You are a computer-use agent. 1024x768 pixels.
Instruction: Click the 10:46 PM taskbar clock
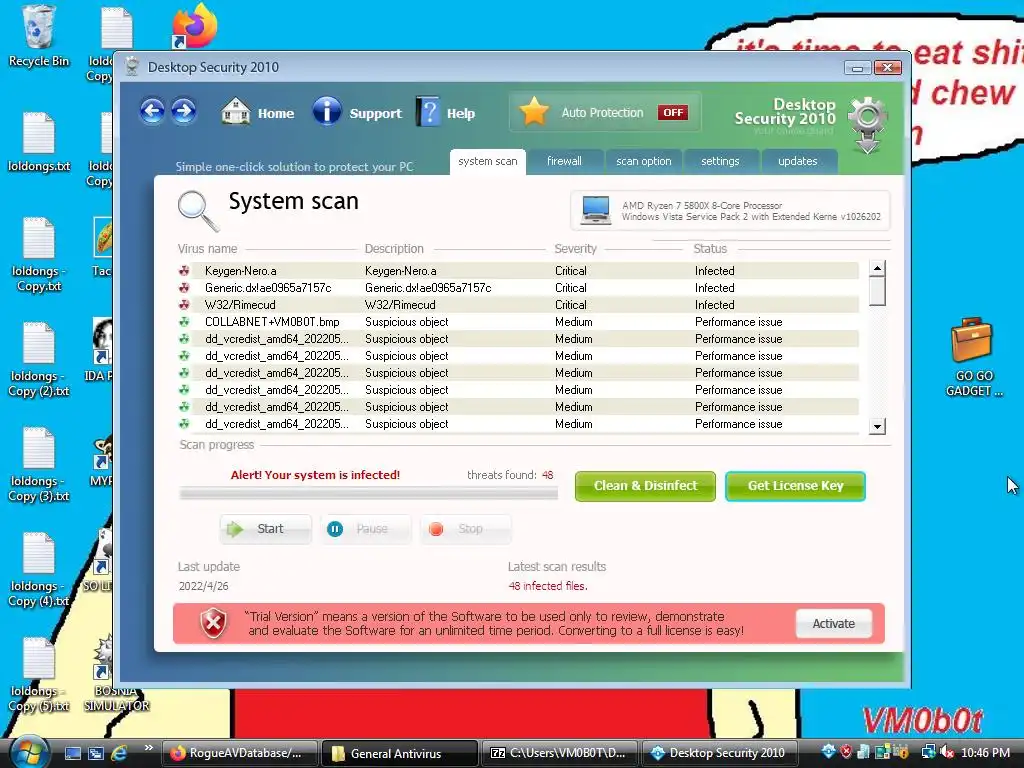pos(985,753)
